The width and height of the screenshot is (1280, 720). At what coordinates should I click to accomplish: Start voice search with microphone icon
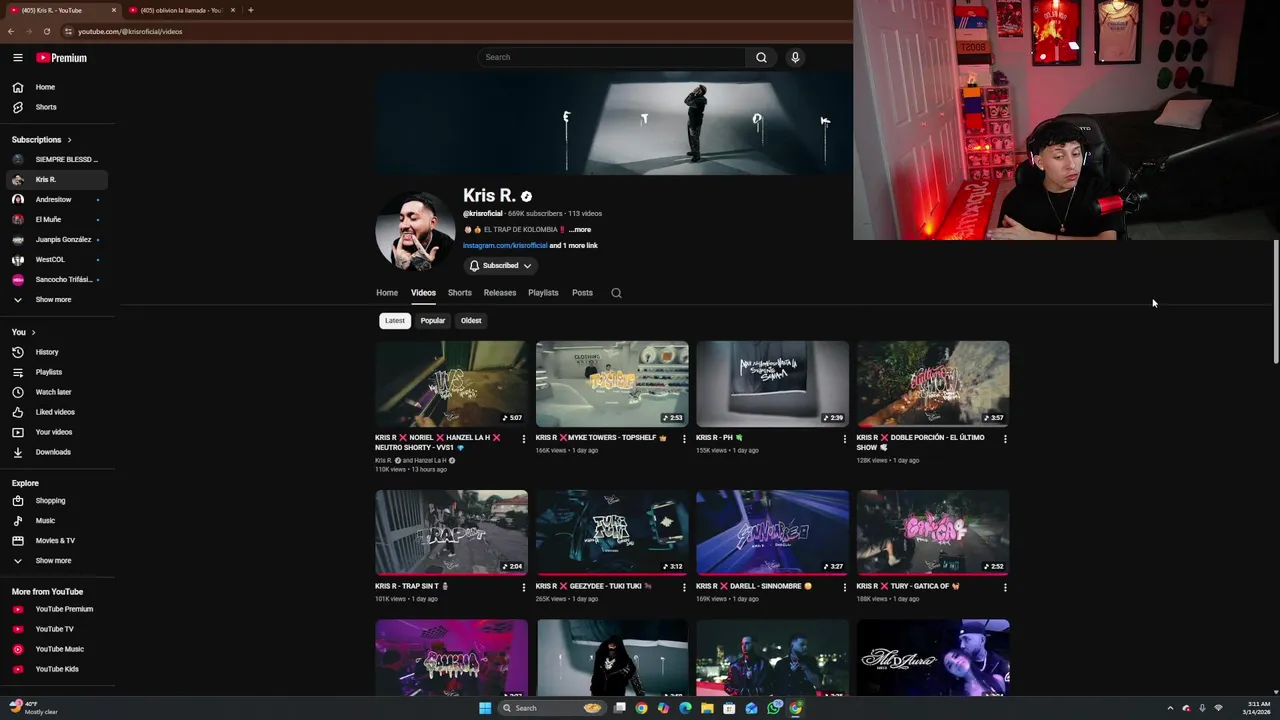click(795, 57)
